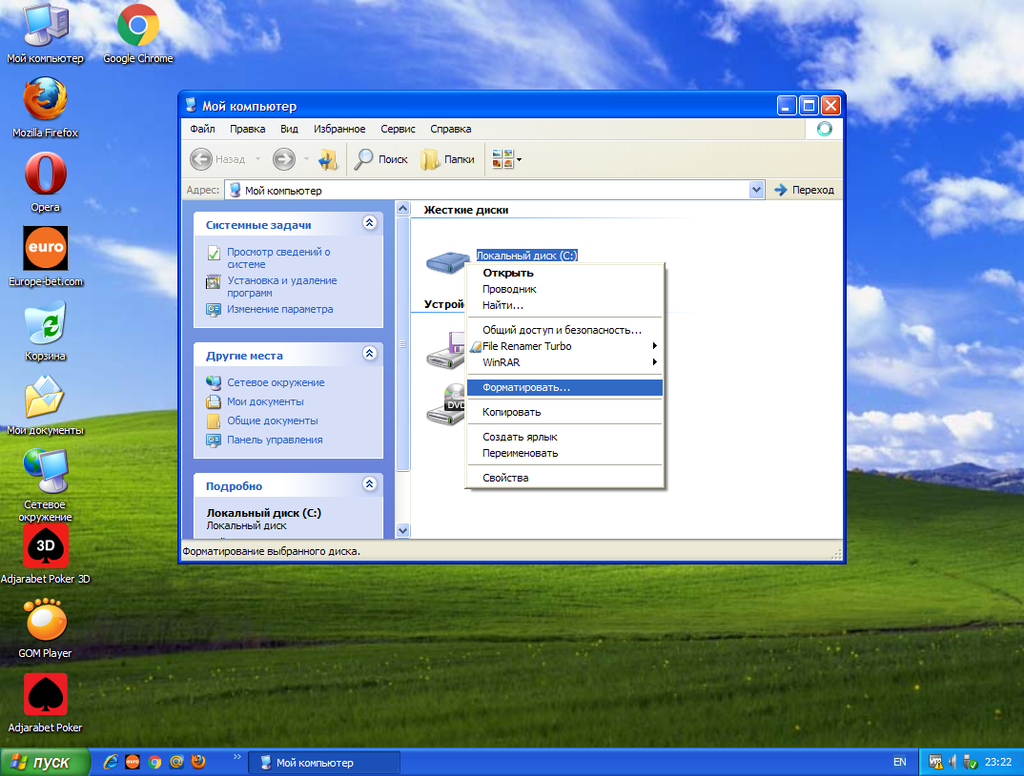Click Chrome quick launch taskbar icon
The width and height of the screenshot is (1024, 776).
[154, 762]
